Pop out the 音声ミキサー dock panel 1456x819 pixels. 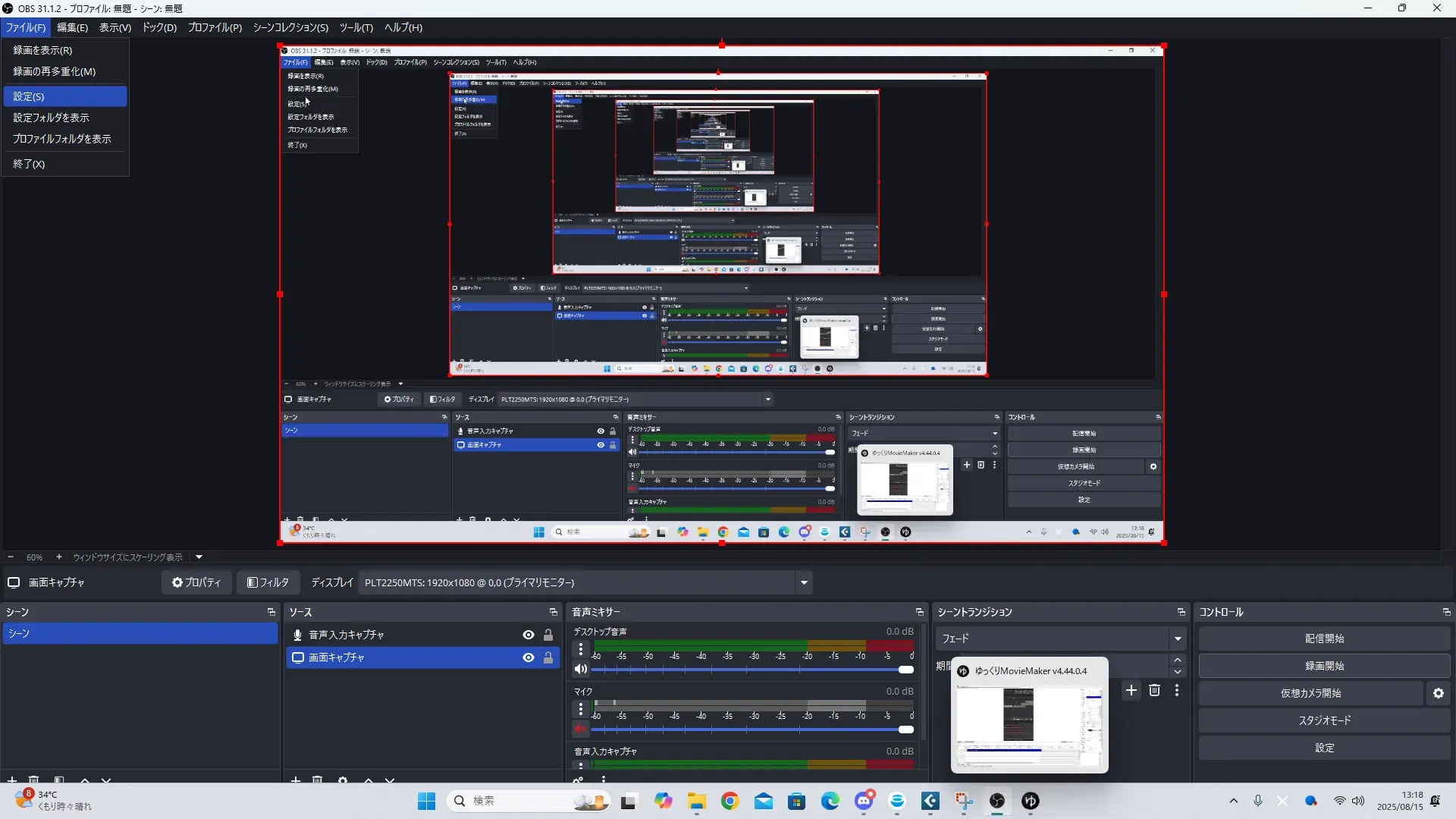919,612
